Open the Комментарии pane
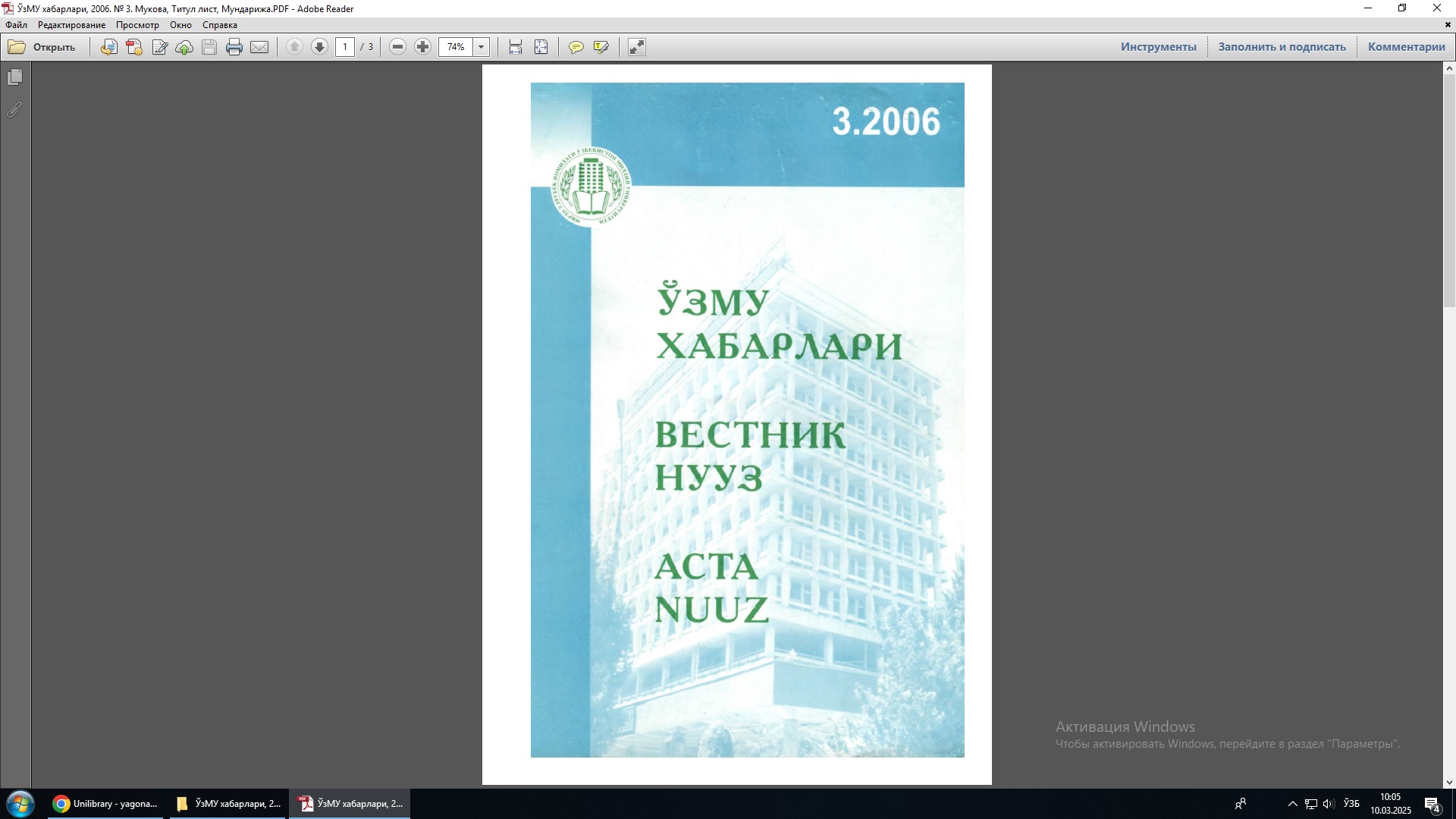This screenshot has height=819, width=1456. tap(1406, 47)
